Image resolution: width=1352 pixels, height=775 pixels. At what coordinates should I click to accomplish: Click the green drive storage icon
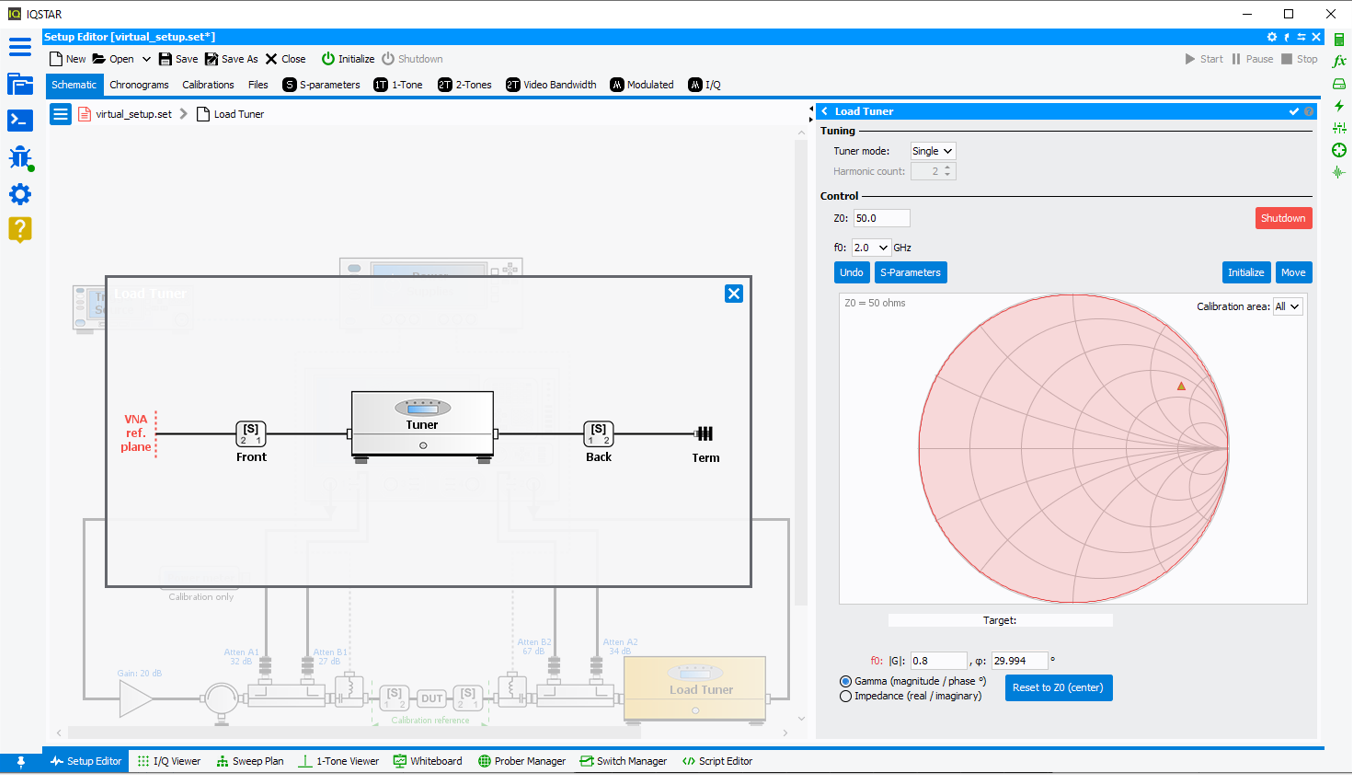[x=1339, y=84]
